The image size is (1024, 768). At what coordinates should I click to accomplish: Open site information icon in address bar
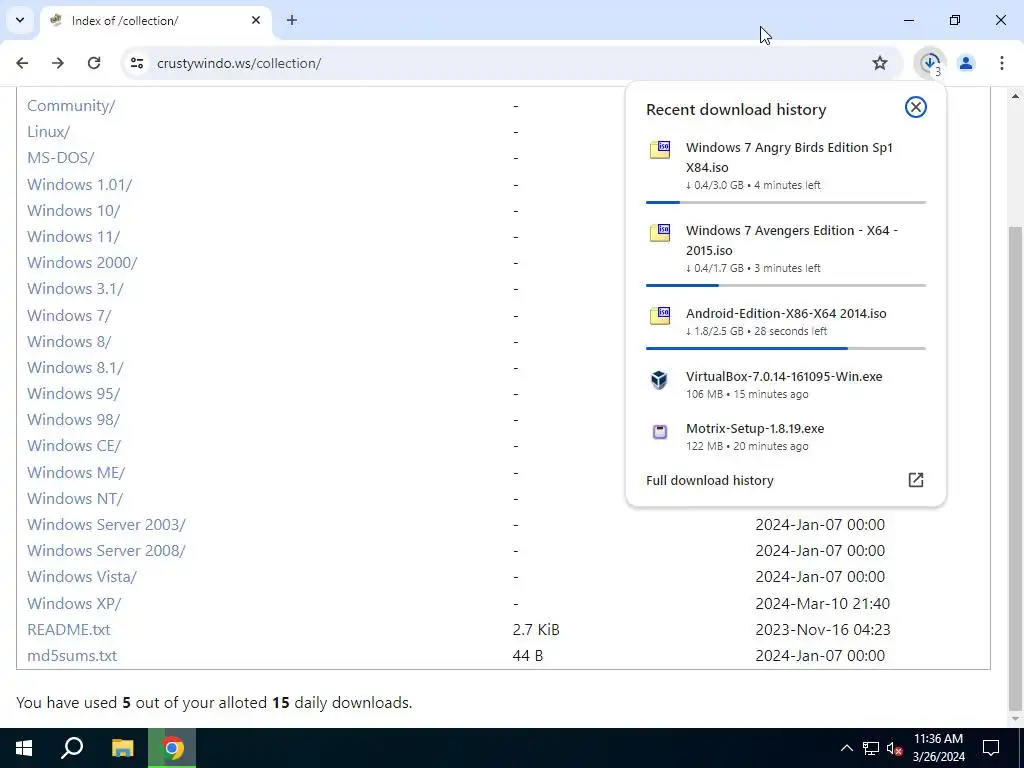tap(137, 63)
